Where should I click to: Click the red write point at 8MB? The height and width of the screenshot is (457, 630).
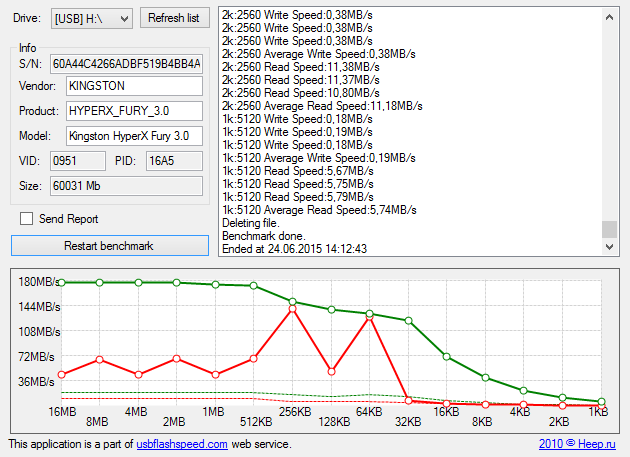[x=100, y=359]
